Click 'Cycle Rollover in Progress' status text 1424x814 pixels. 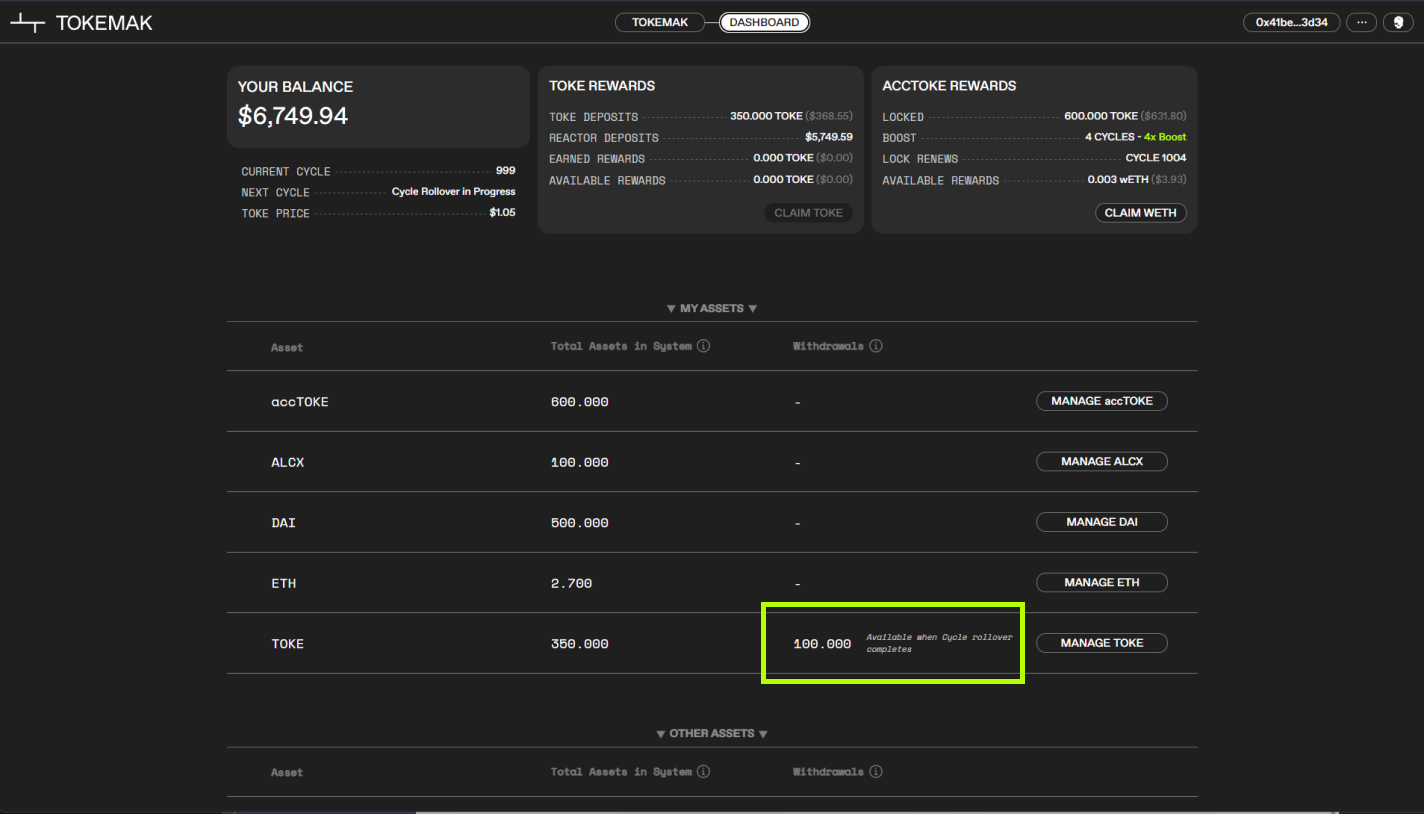[454, 192]
